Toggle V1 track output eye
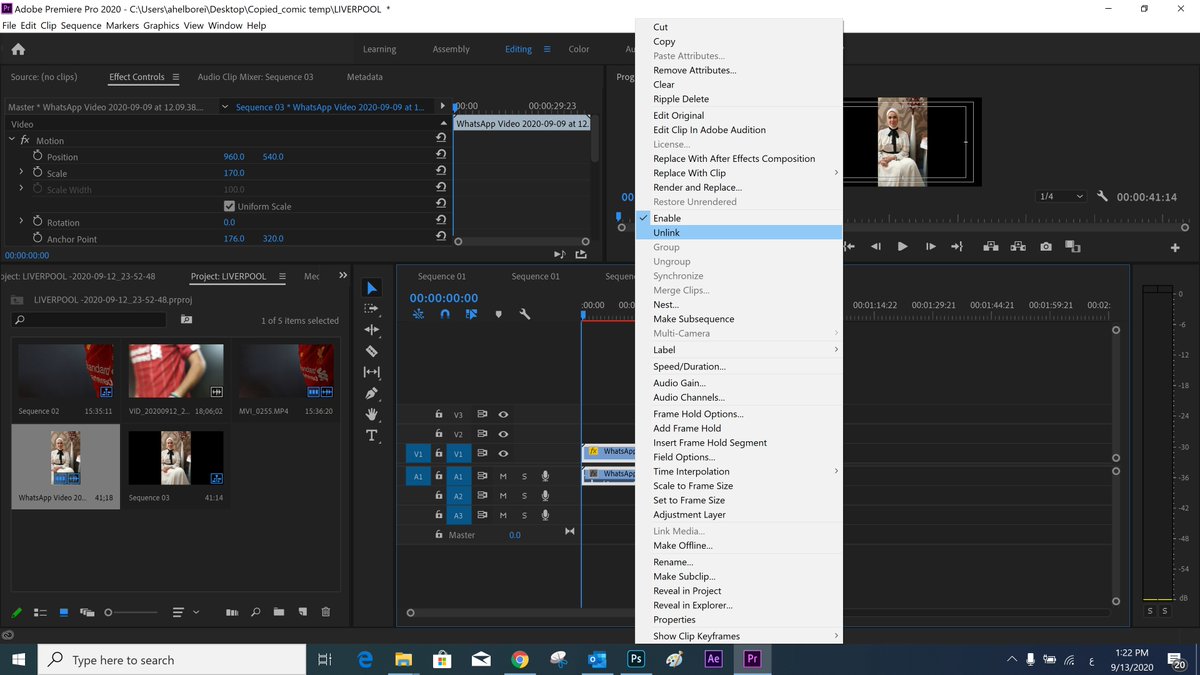Viewport: 1200px width, 675px height. (503, 453)
